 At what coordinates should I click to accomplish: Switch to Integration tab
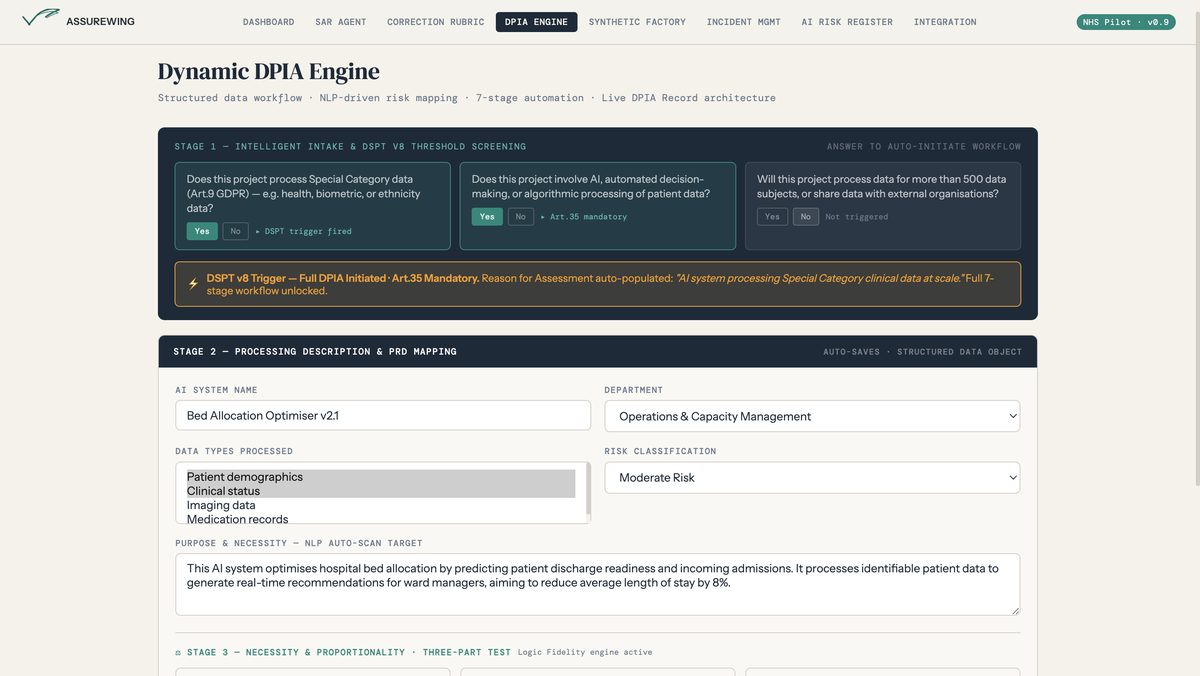tap(945, 22)
